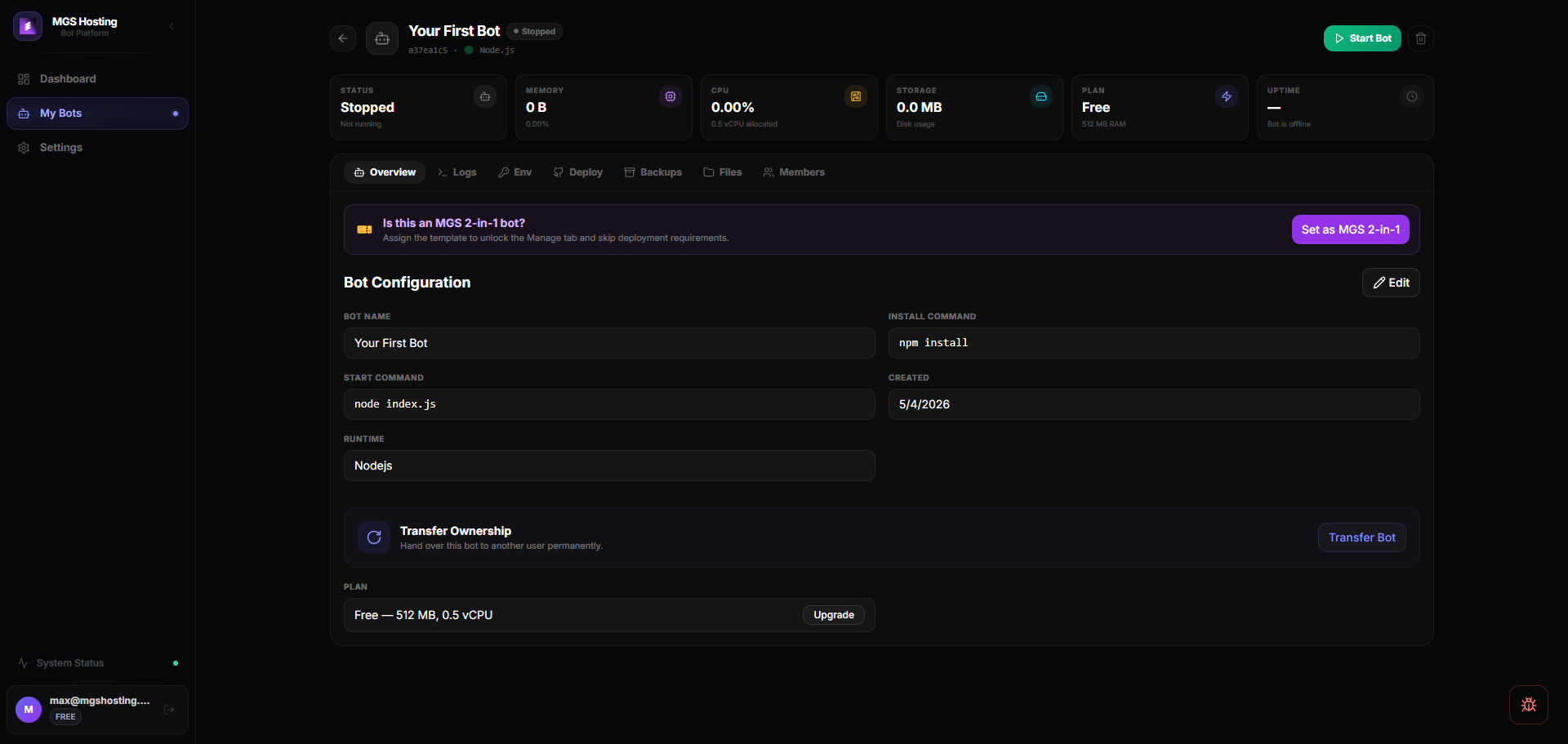Click the Bot Configuration heading

point(407,283)
